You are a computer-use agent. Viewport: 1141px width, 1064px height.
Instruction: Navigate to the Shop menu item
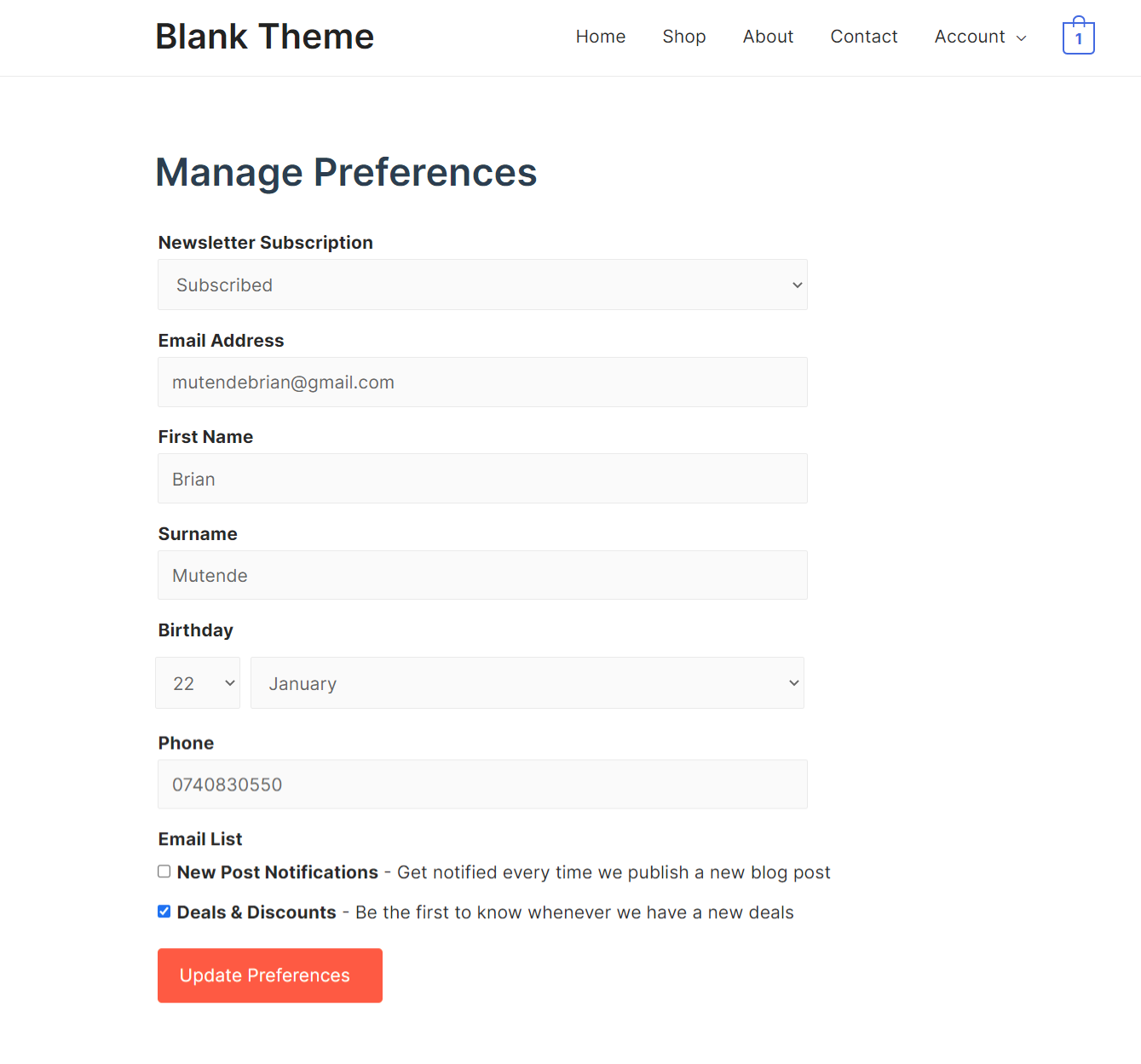coord(683,36)
